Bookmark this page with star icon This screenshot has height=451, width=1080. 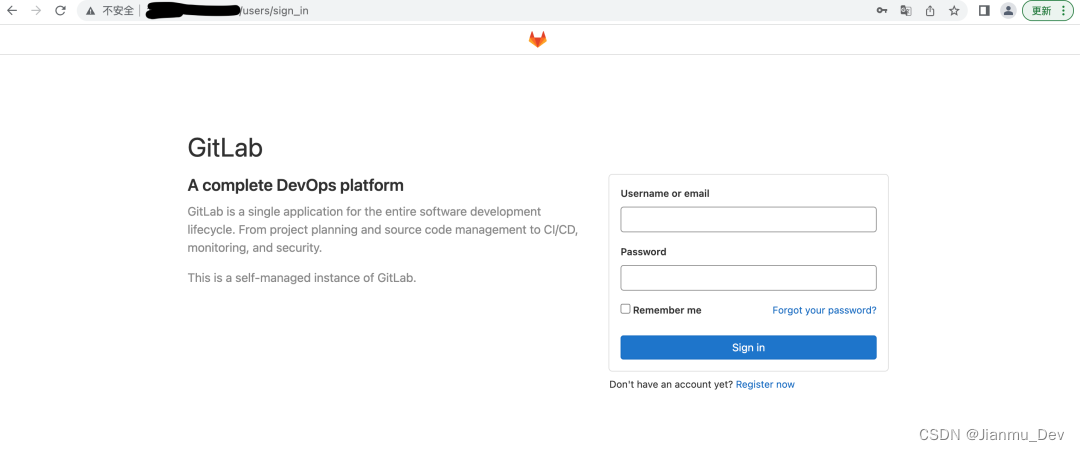pyautogui.click(x=954, y=10)
